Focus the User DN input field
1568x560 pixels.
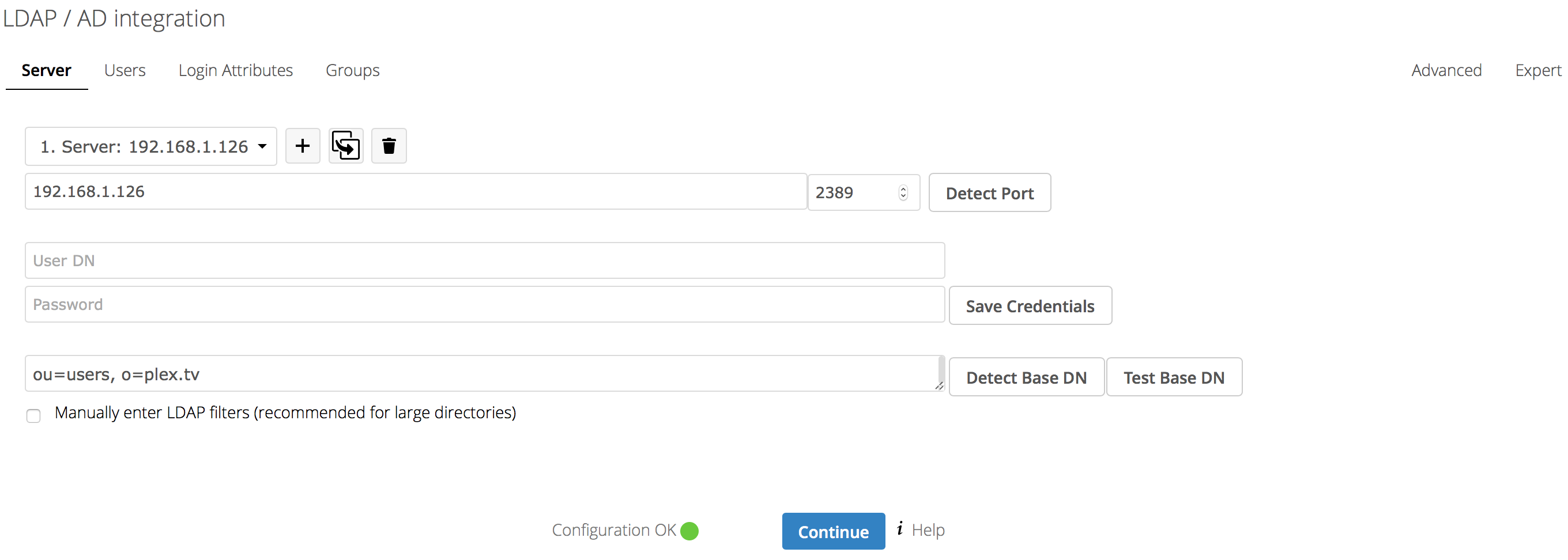pyautogui.click(x=484, y=261)
